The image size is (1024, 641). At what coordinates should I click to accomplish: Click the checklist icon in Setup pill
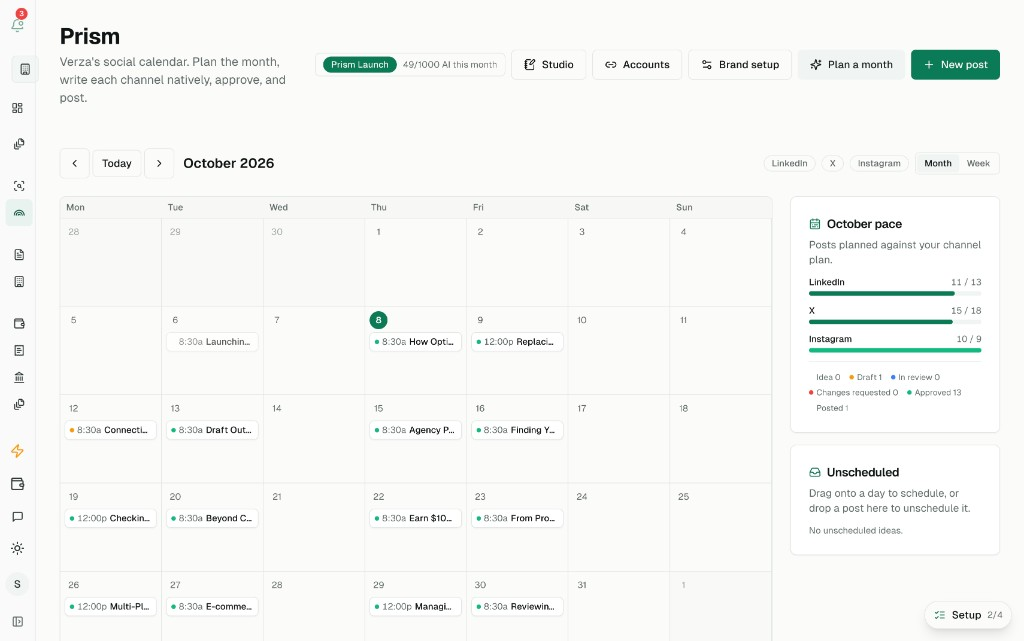click(x=940, y=615)
